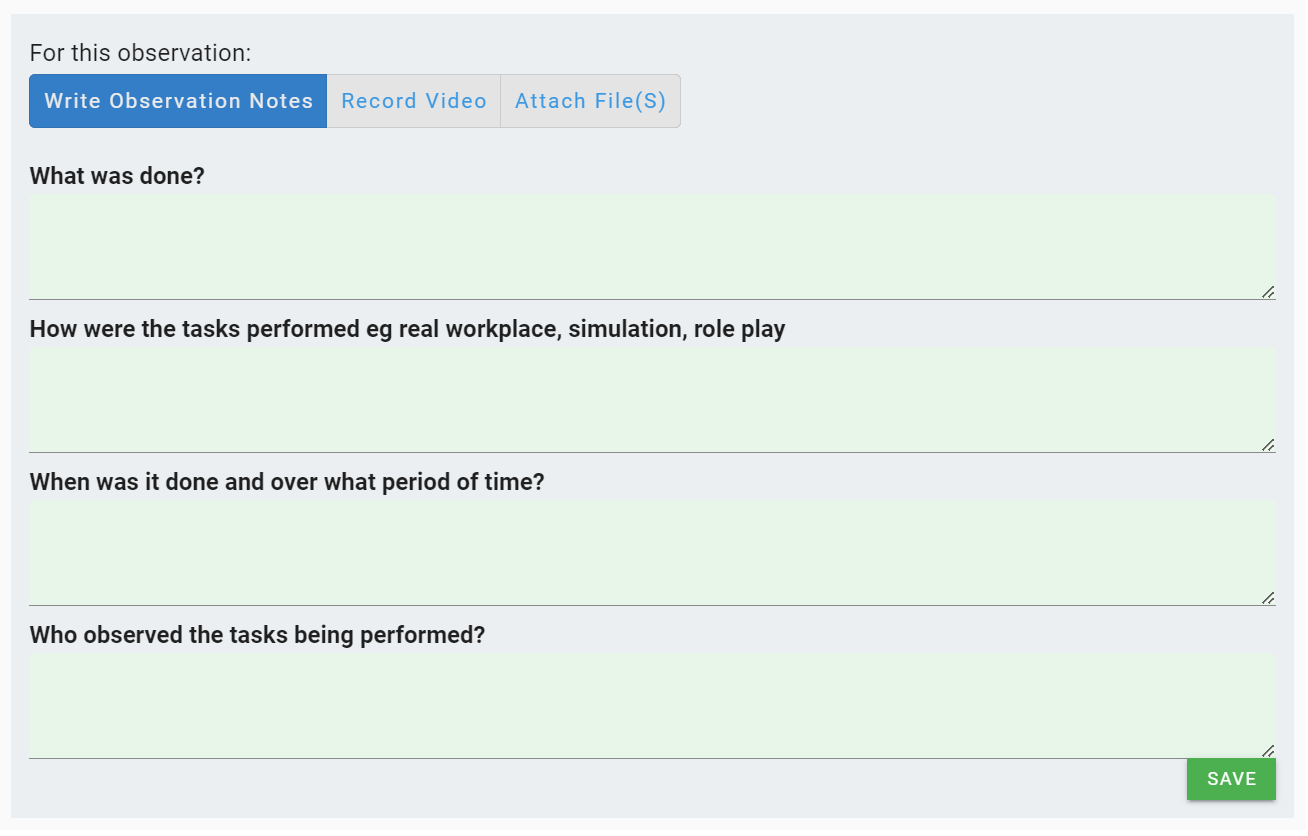
Task: Switch to the Record Video tab
Action: [x=413, y=101]
